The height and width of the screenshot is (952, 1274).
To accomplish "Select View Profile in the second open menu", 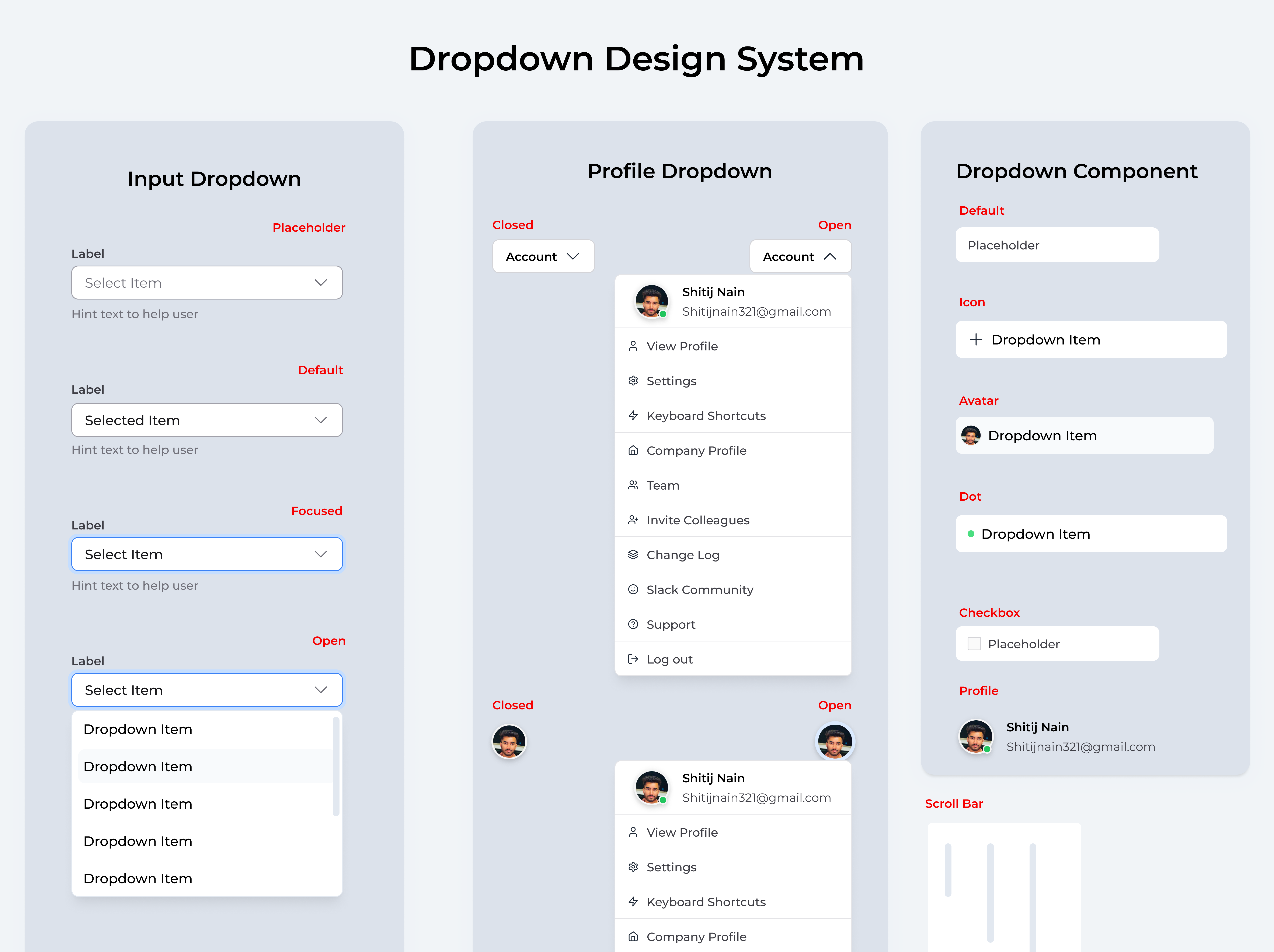I will 733,832.
